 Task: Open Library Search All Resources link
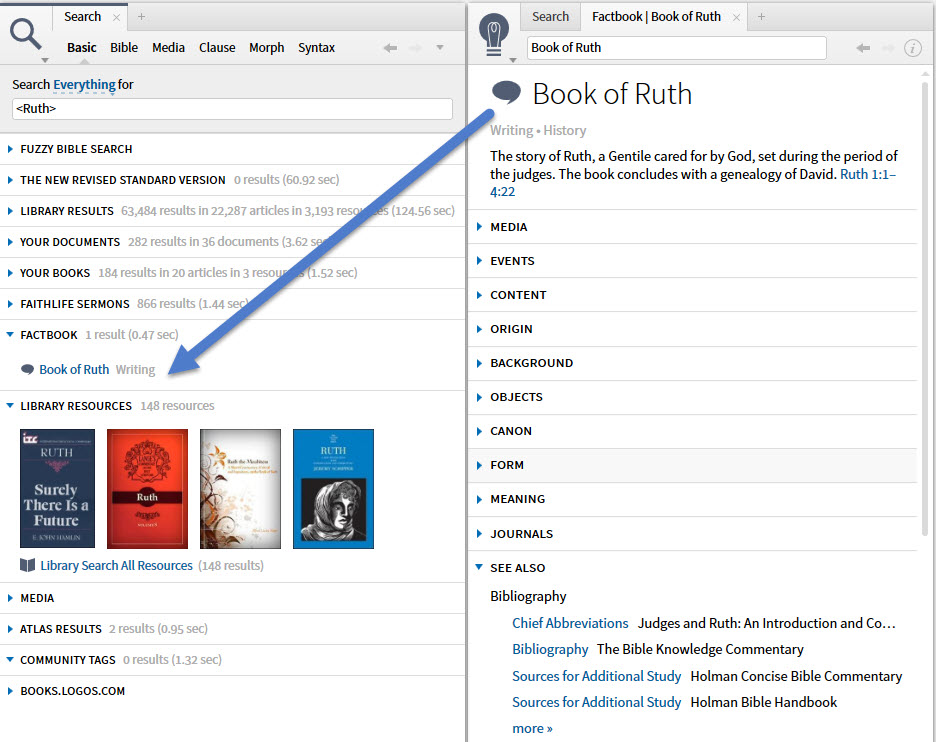point(116,565)
